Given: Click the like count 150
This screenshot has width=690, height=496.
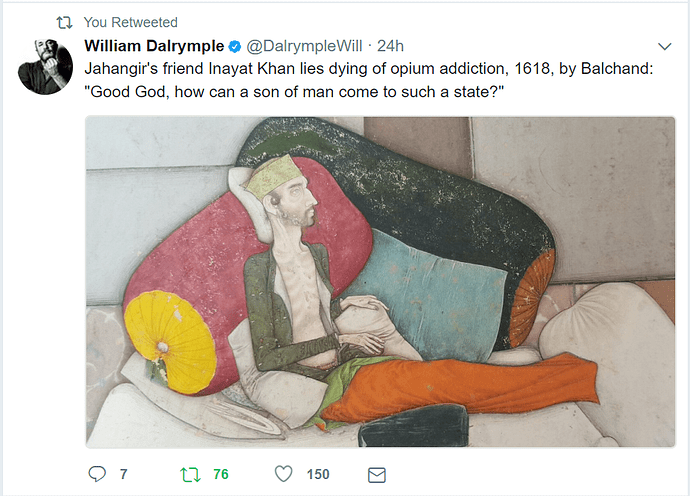Looking at the screenshot, I should point(318,474).
